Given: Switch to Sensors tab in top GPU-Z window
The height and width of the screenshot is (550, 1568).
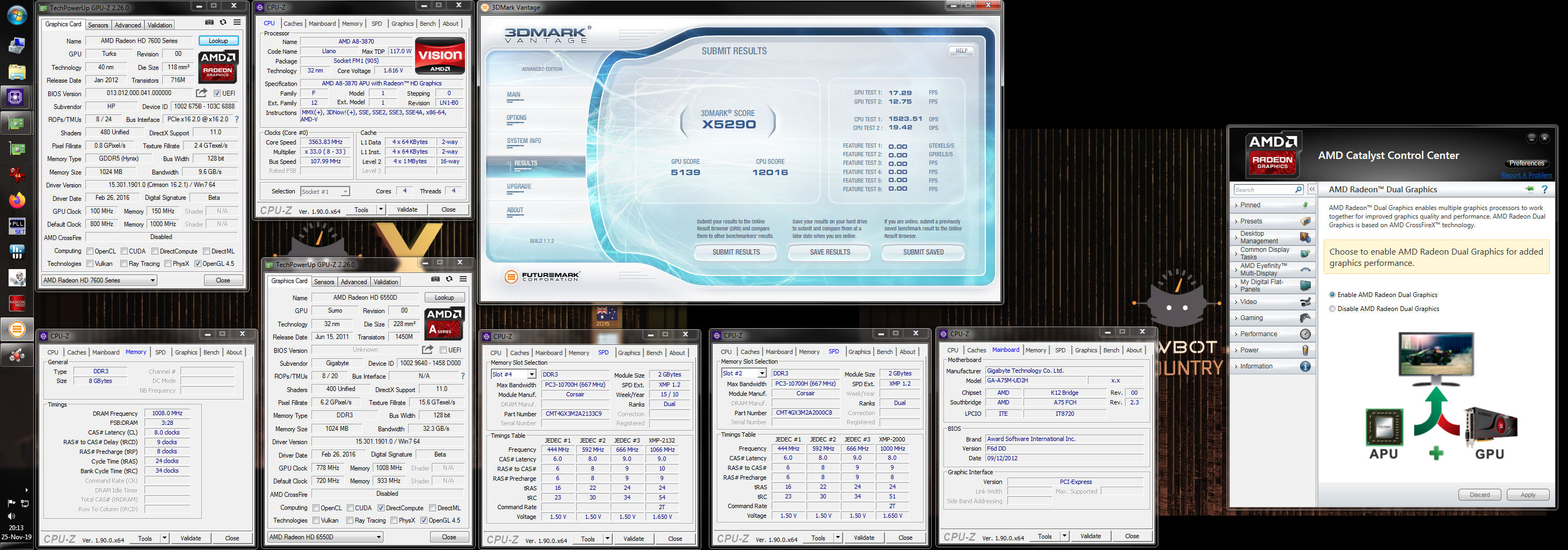Looking at the screenshot, I should (x=98, y=25).
